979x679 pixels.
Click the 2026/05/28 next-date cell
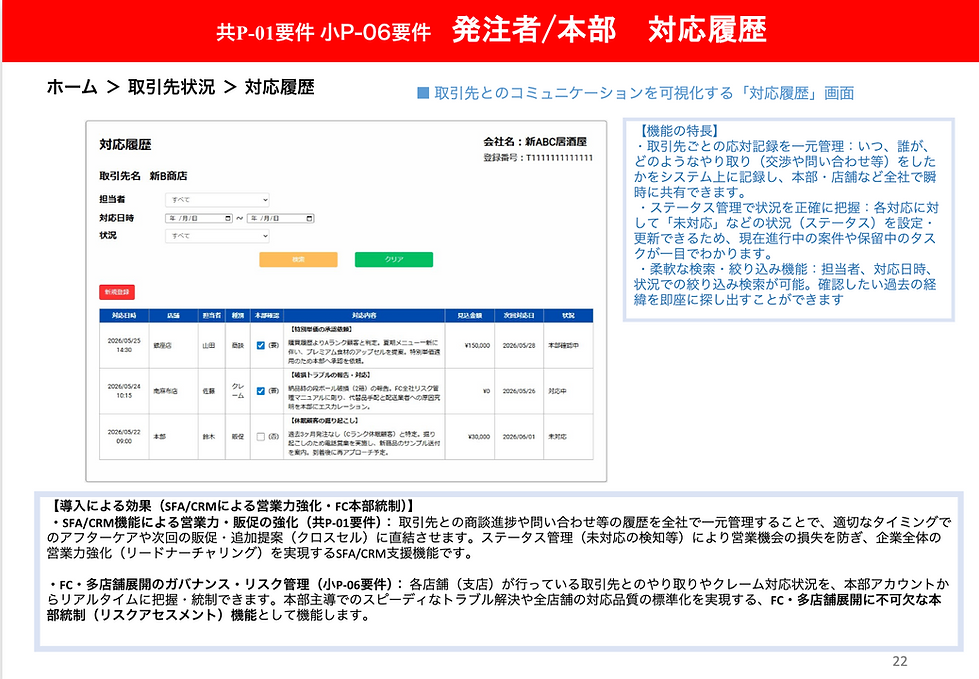click(x=519, y=345)
